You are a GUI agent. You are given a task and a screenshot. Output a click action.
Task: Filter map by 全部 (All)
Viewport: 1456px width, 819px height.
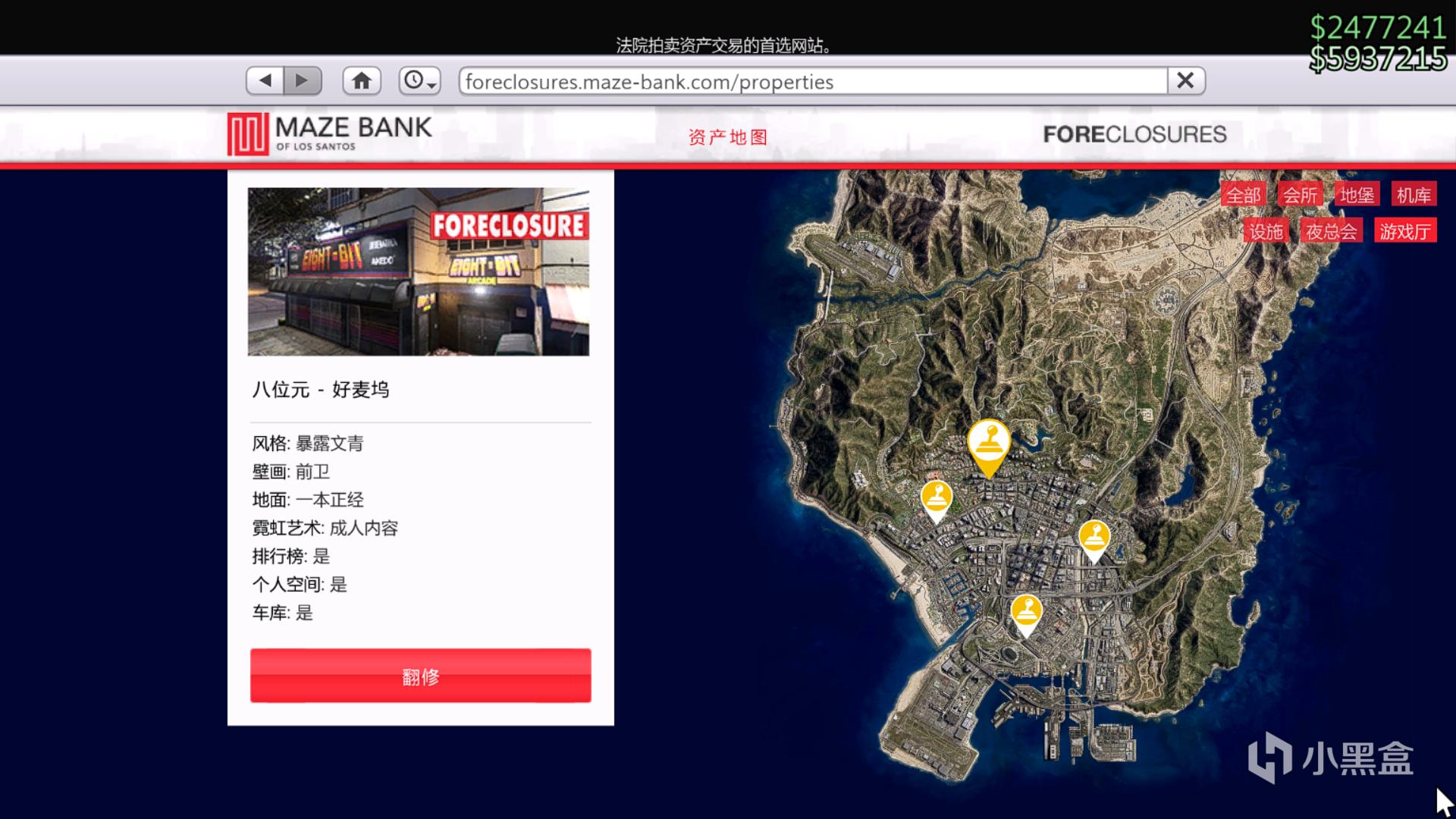1244,196
